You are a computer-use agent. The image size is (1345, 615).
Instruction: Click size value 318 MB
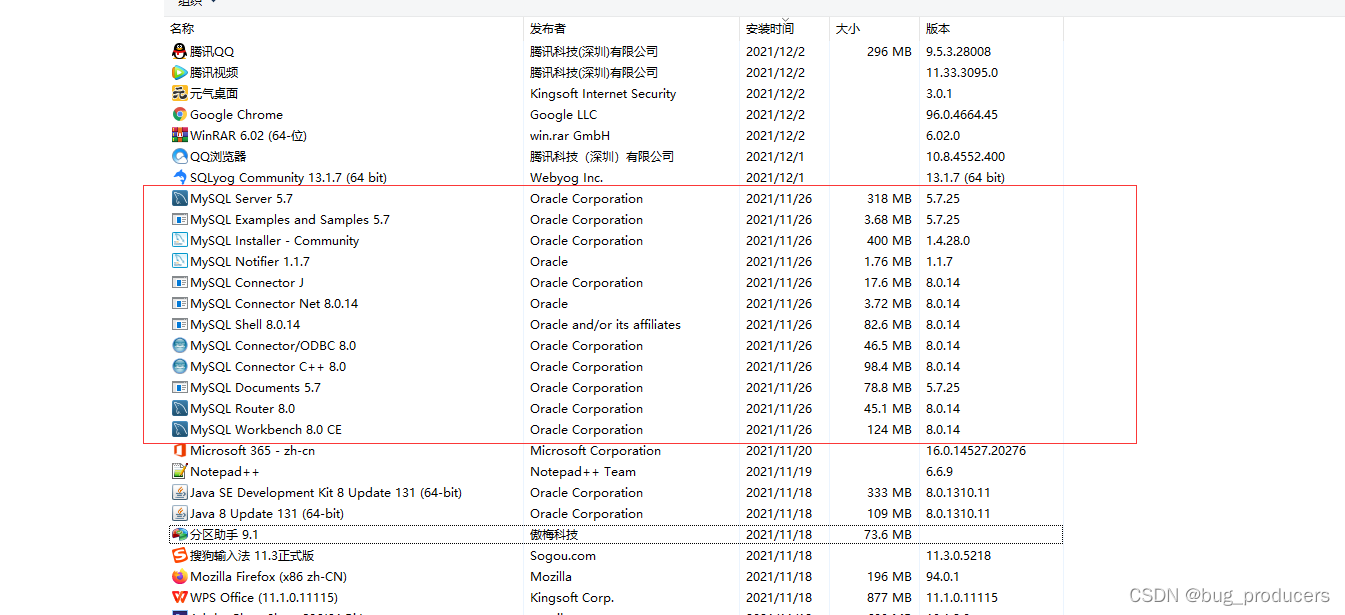click(889, 198)
